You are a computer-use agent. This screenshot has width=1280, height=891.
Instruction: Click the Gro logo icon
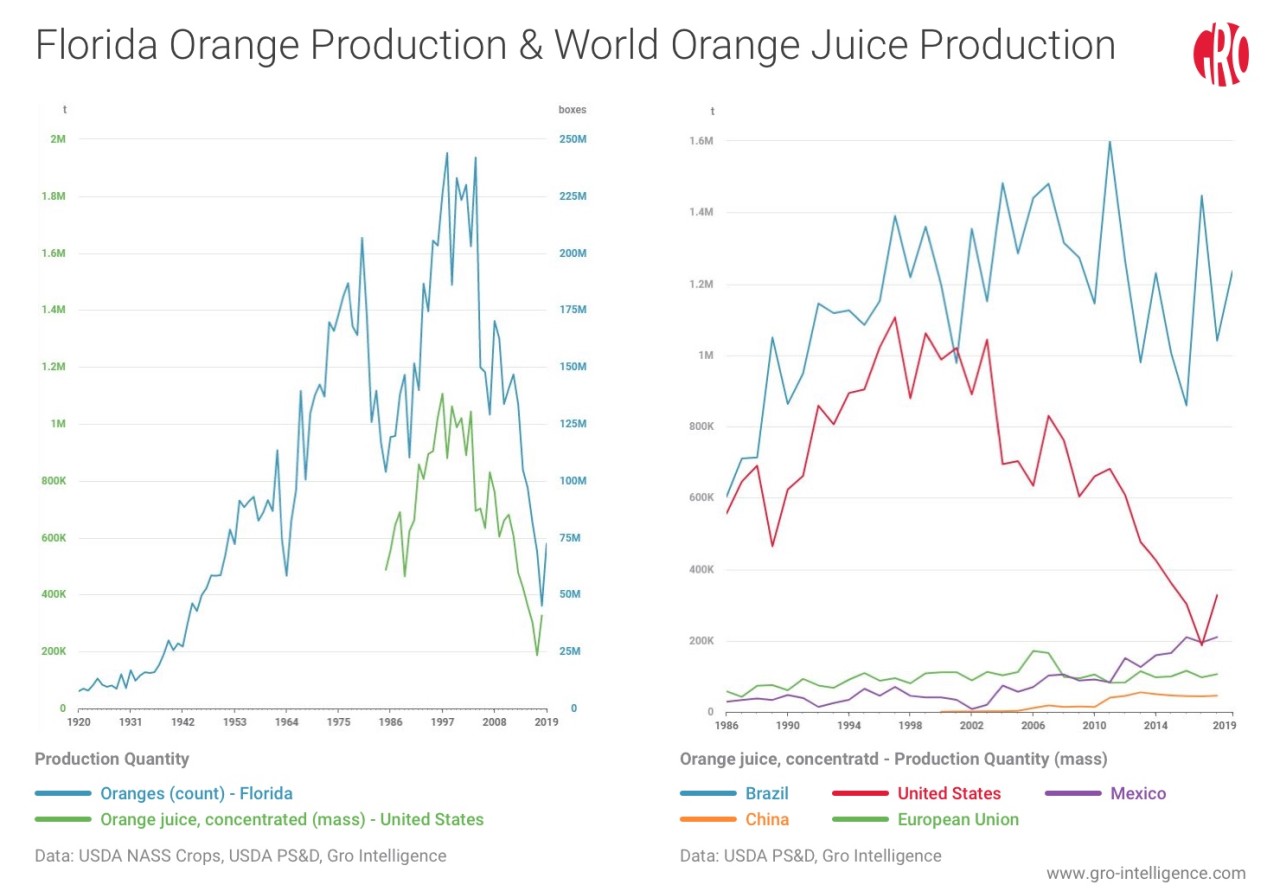[1220, 52]
